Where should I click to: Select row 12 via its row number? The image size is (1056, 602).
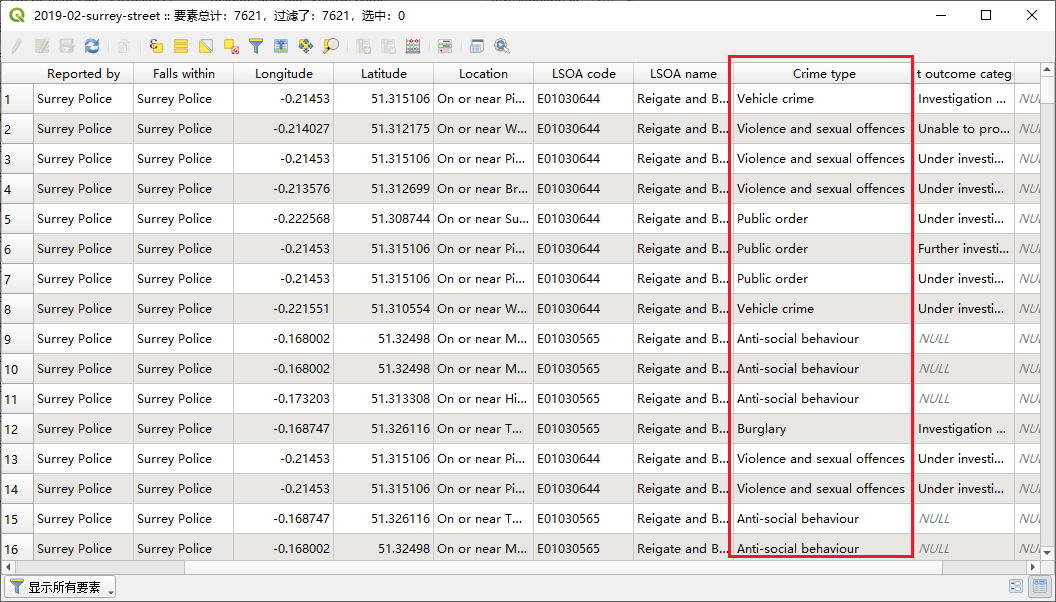[17, 430]
